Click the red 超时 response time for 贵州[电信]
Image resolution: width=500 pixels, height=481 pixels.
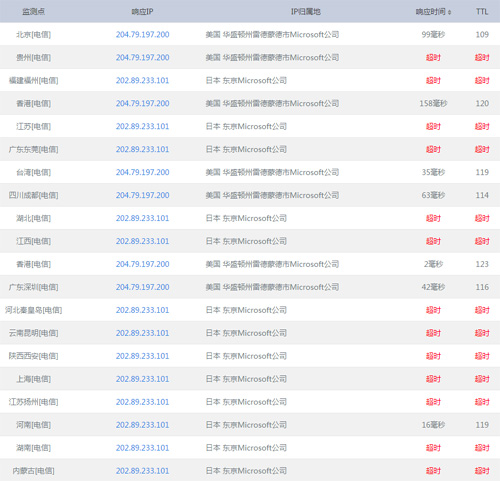click(433, 57)
